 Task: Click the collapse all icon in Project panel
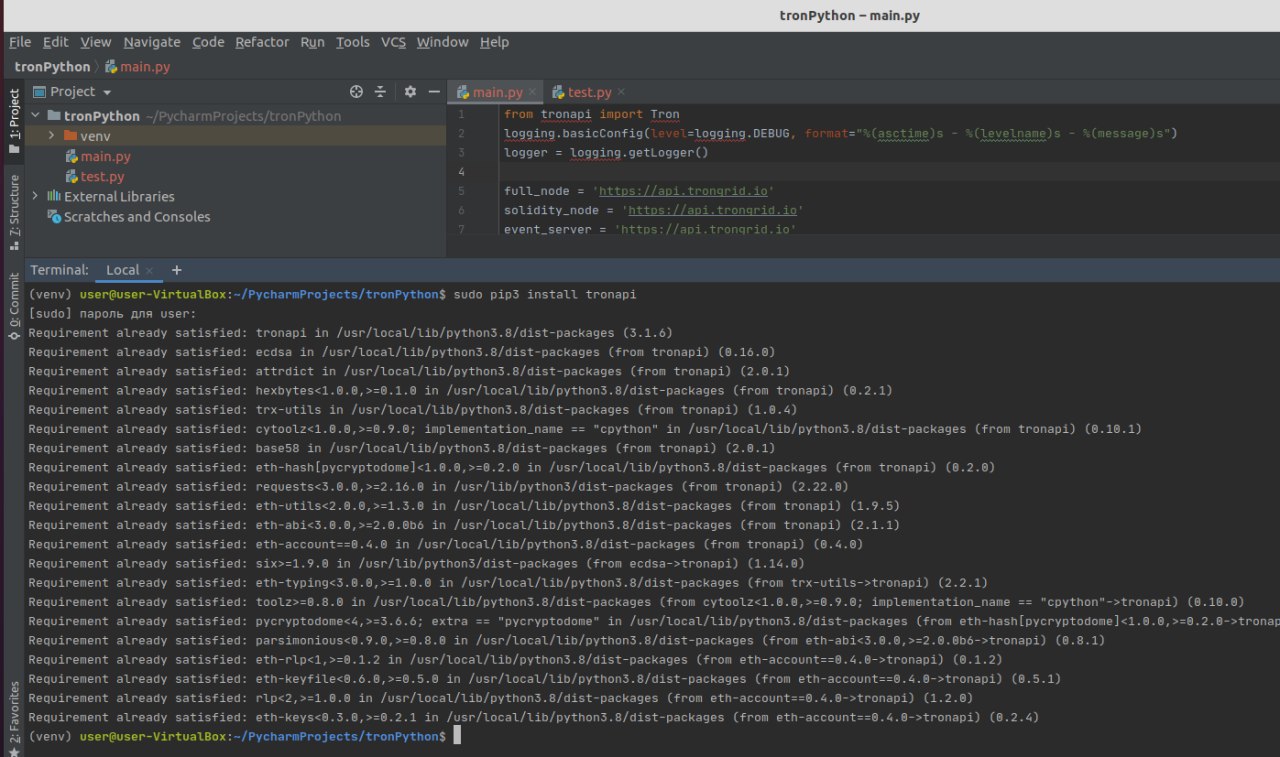tap(380, 91)
